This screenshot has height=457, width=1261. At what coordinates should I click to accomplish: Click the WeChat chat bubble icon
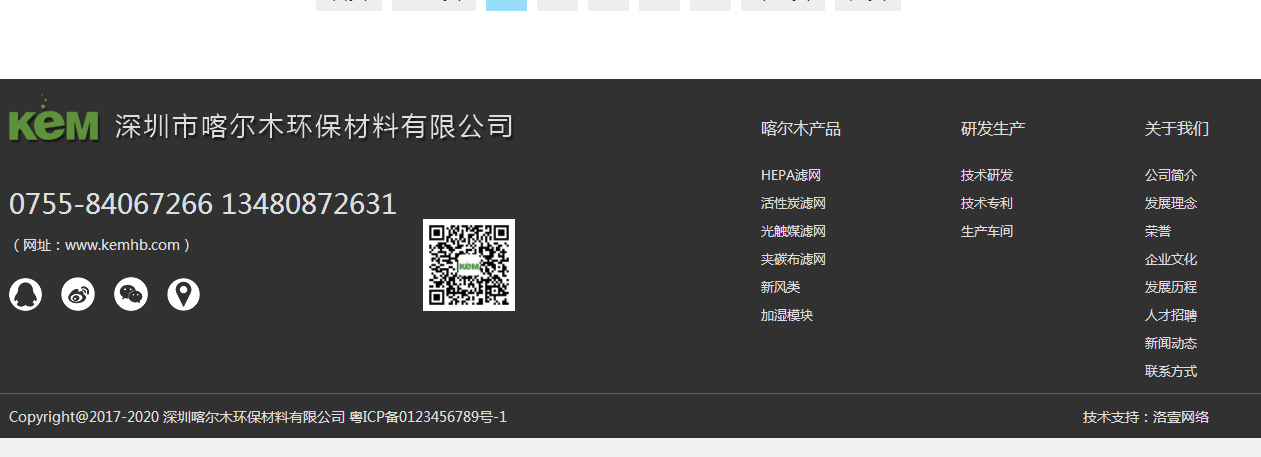point(131,294)
